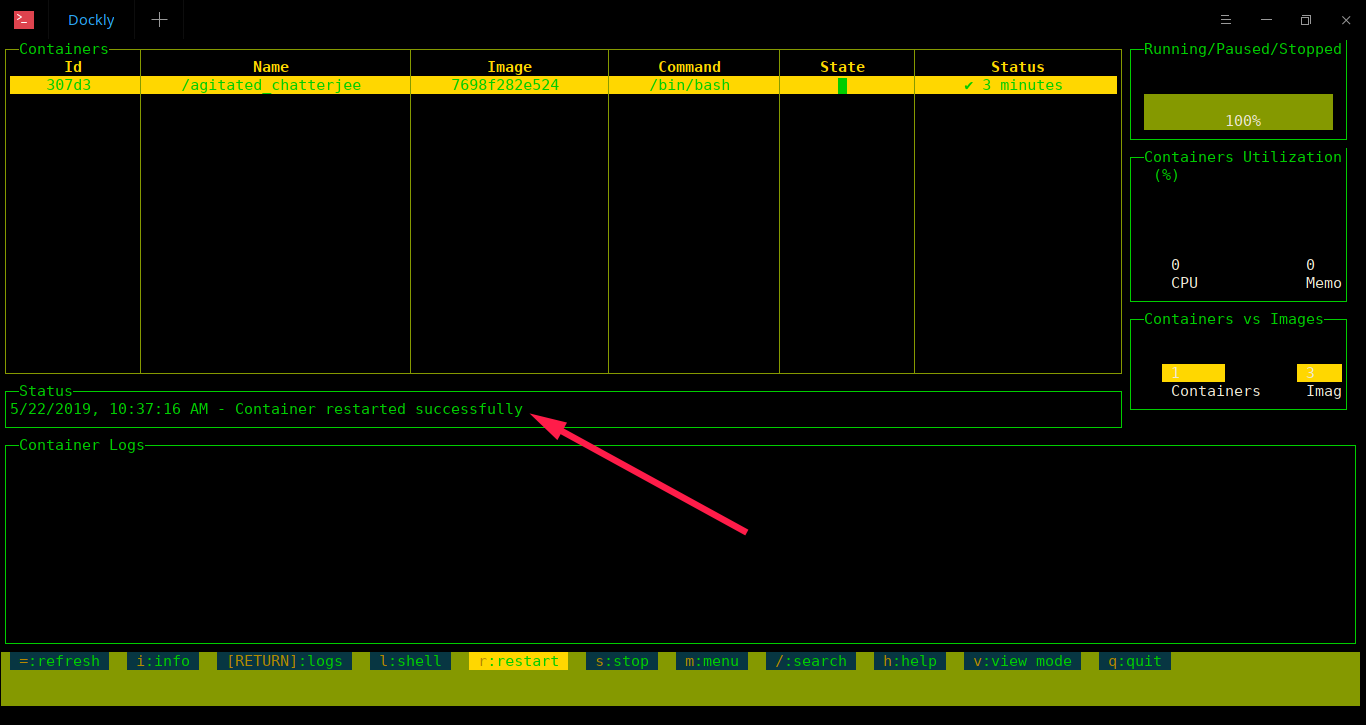Click the Memo utilization label

1324,283
